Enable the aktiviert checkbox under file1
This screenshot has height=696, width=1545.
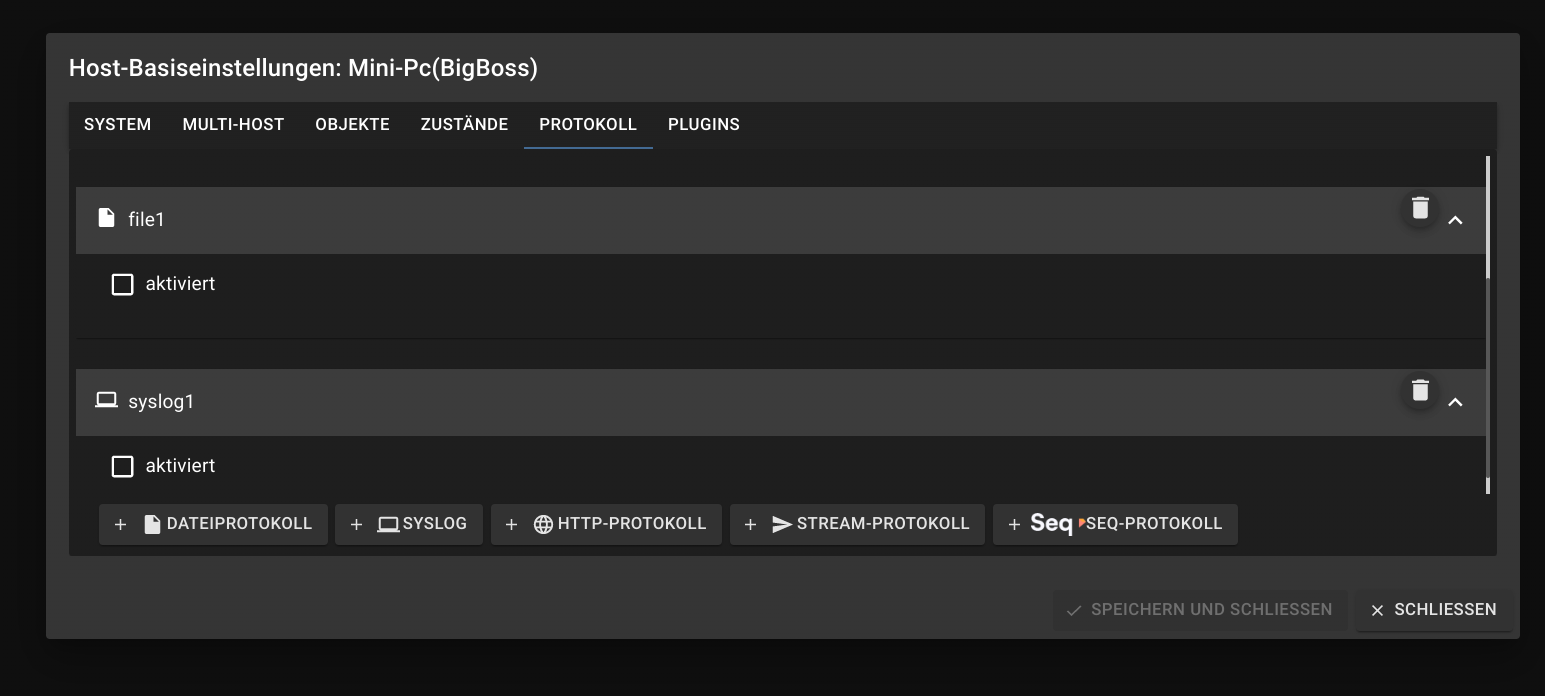[x=122, y=284]
